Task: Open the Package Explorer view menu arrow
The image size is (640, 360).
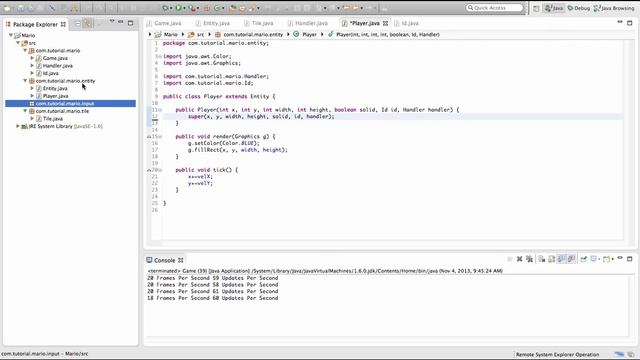Action: (x=112, y=22)
